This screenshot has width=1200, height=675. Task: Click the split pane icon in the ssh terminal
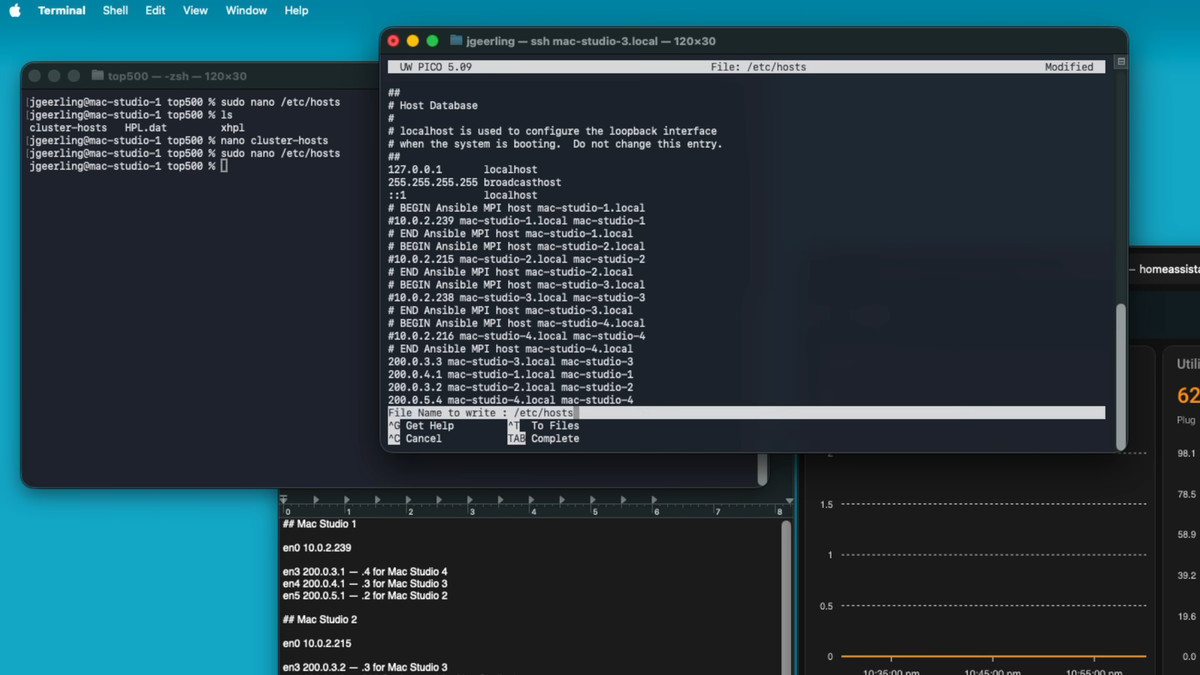[x=1120, y=62]
